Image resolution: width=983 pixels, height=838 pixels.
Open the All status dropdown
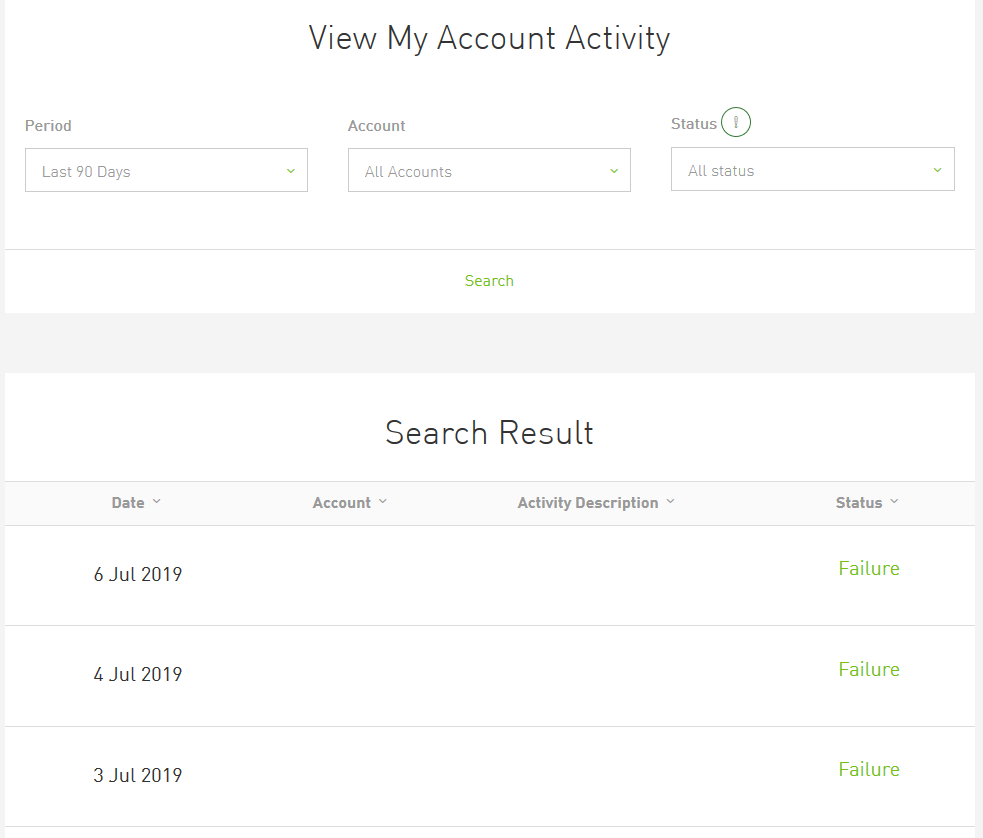point(812,169)
